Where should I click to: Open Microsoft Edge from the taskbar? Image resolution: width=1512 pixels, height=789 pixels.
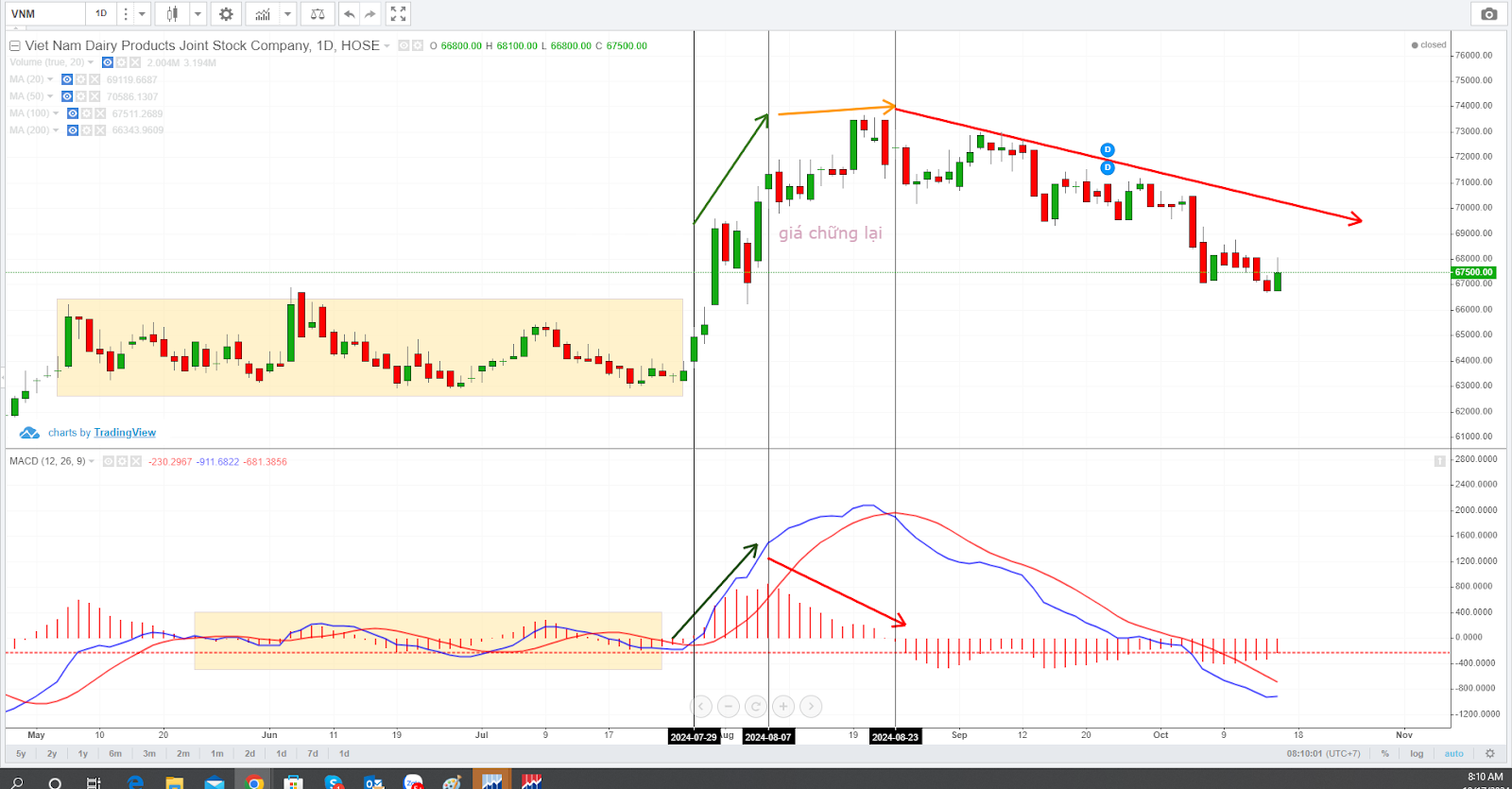[134, 781]
